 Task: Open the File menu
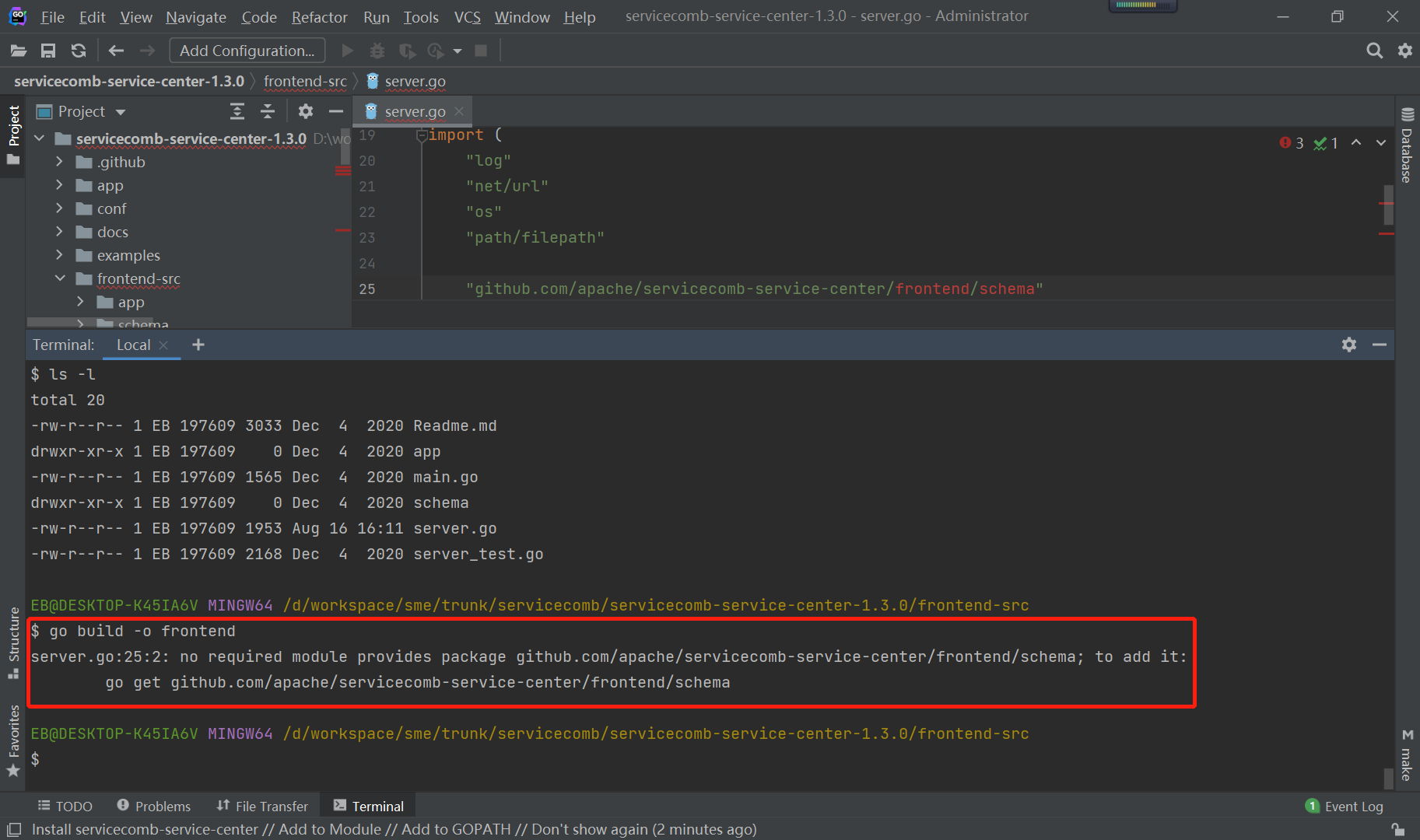pyautogui.click(x=52, y=17)
